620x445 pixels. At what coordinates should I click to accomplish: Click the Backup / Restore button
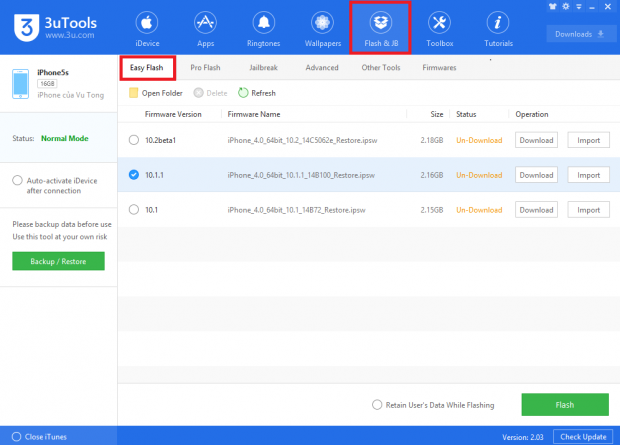click(58, 261)
